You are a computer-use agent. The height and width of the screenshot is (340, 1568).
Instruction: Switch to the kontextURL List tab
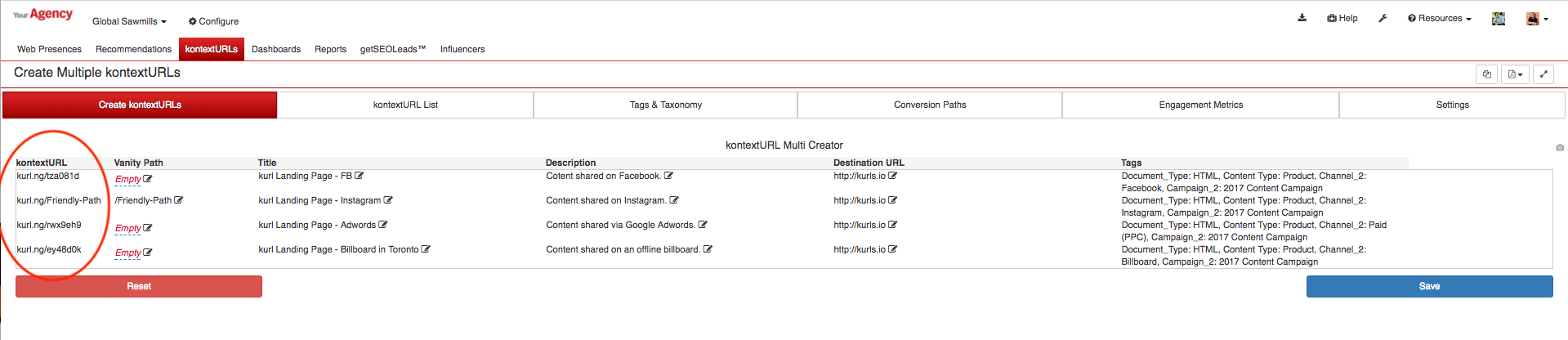pos(405,105)
